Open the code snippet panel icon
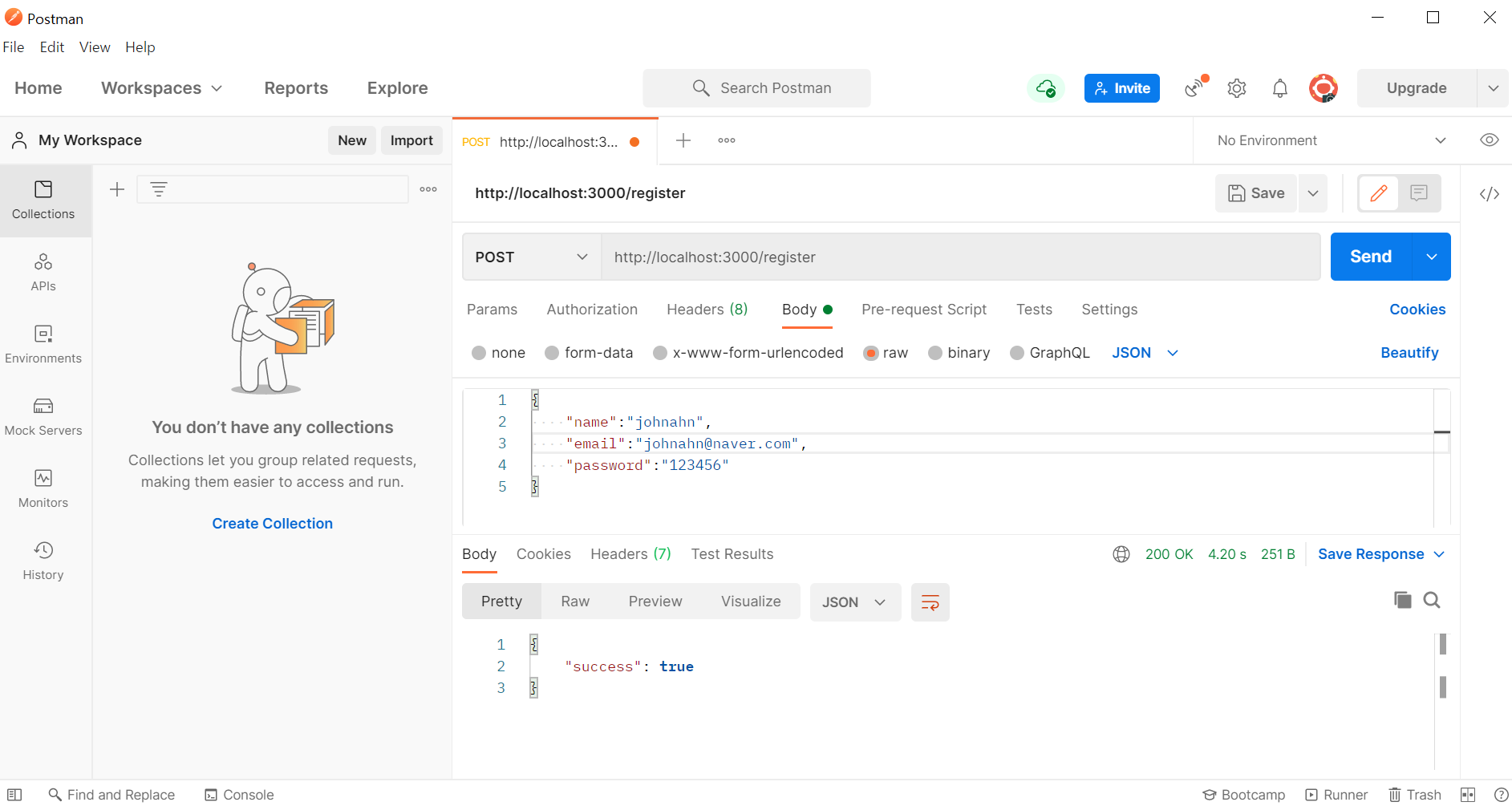Viewport: 1512px width, 806px height. (1490, 193)
